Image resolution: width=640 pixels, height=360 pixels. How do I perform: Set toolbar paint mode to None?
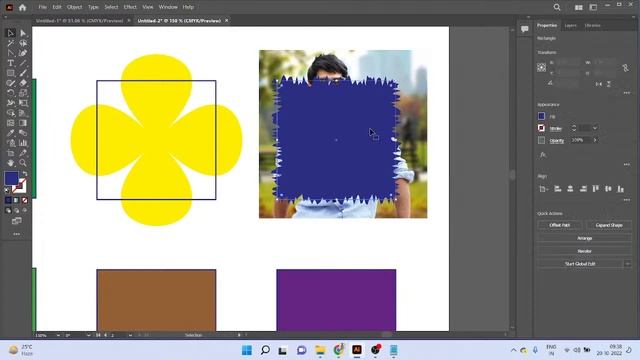[24, 200]
